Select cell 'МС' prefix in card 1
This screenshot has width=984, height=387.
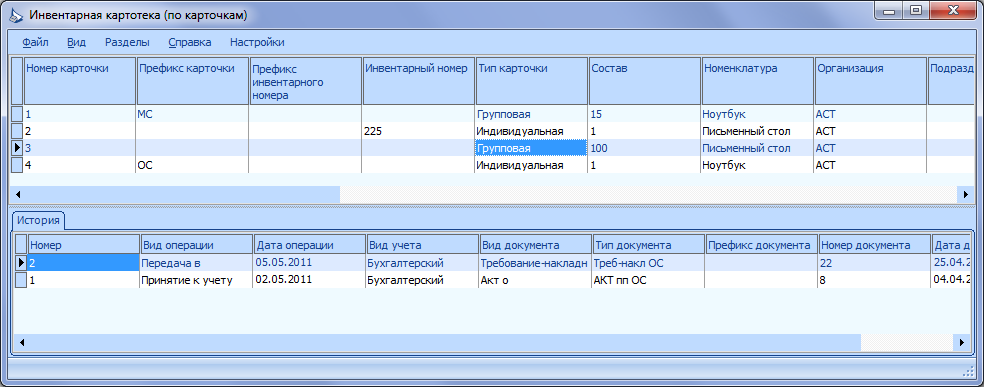click(193, 114)
